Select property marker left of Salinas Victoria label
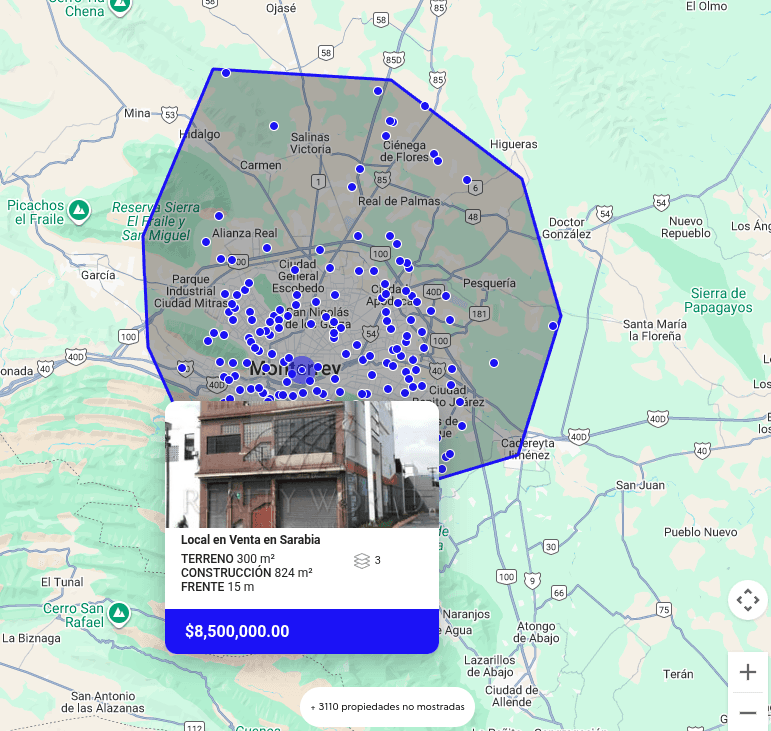Screen dimensions: 771x731 (x=273, y=126)
